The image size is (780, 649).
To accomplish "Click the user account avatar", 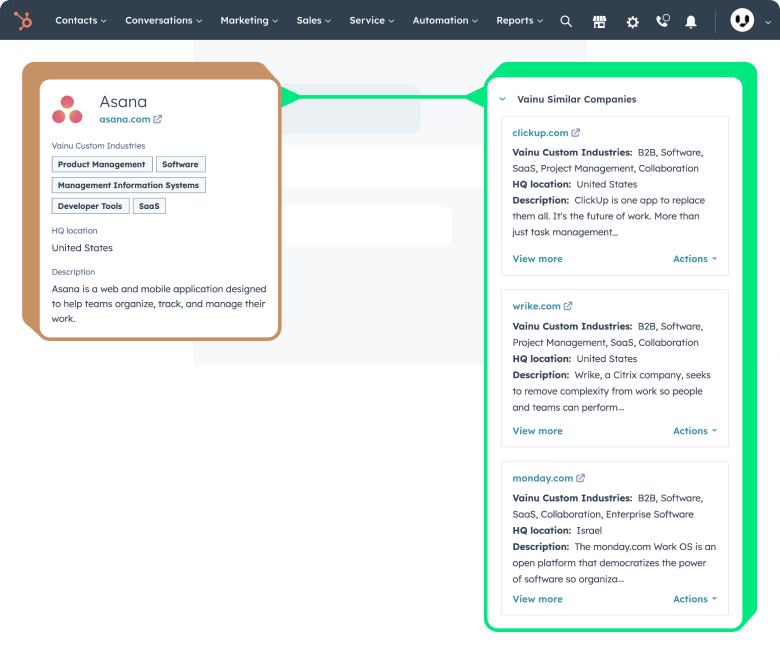I will tap(742, 20).
